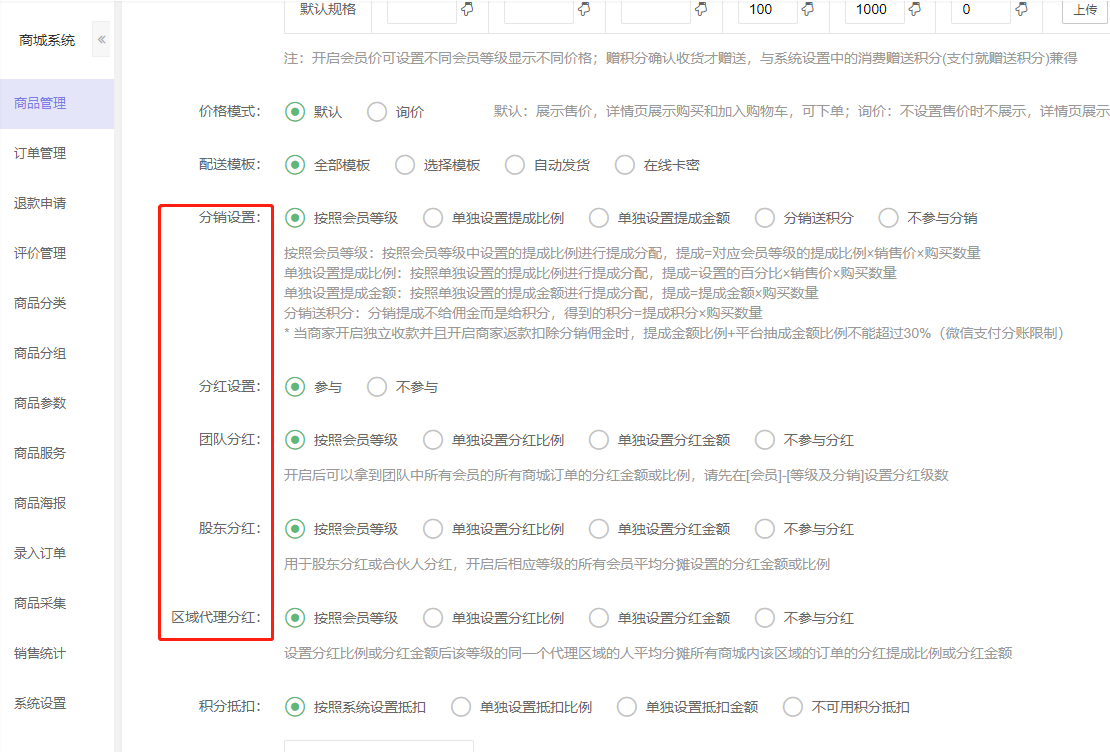
Task: Go to 商品分类 in the sidebar
Action: tap(40, 303)
